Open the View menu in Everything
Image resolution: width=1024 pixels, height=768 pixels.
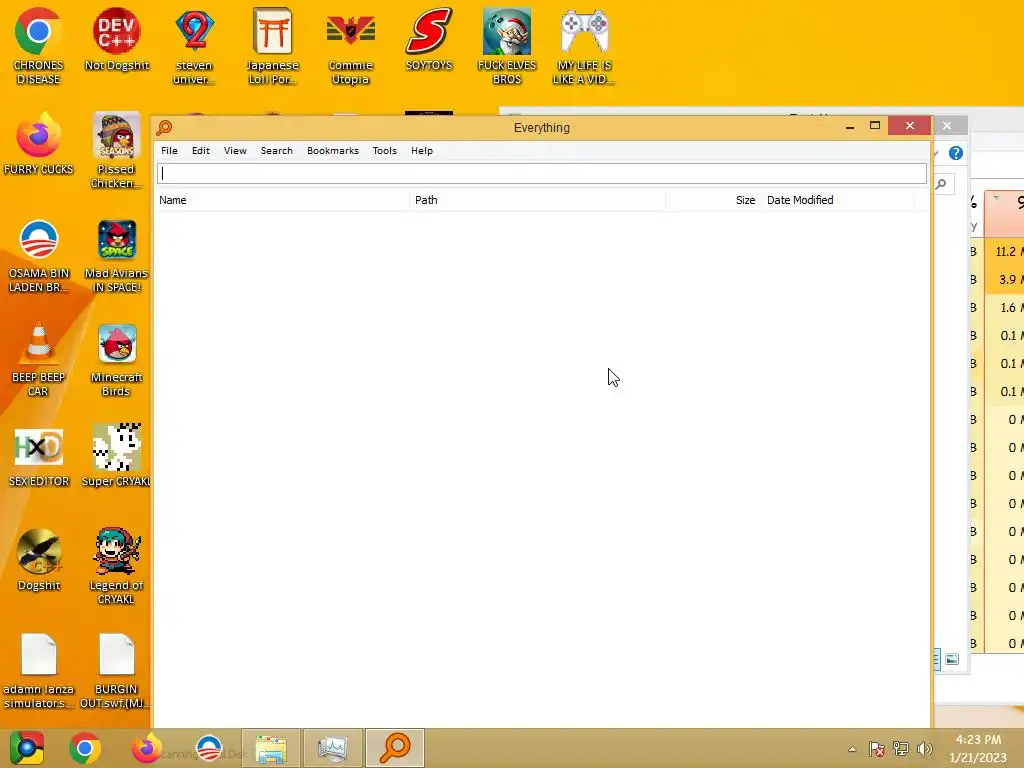click(235, 151)
